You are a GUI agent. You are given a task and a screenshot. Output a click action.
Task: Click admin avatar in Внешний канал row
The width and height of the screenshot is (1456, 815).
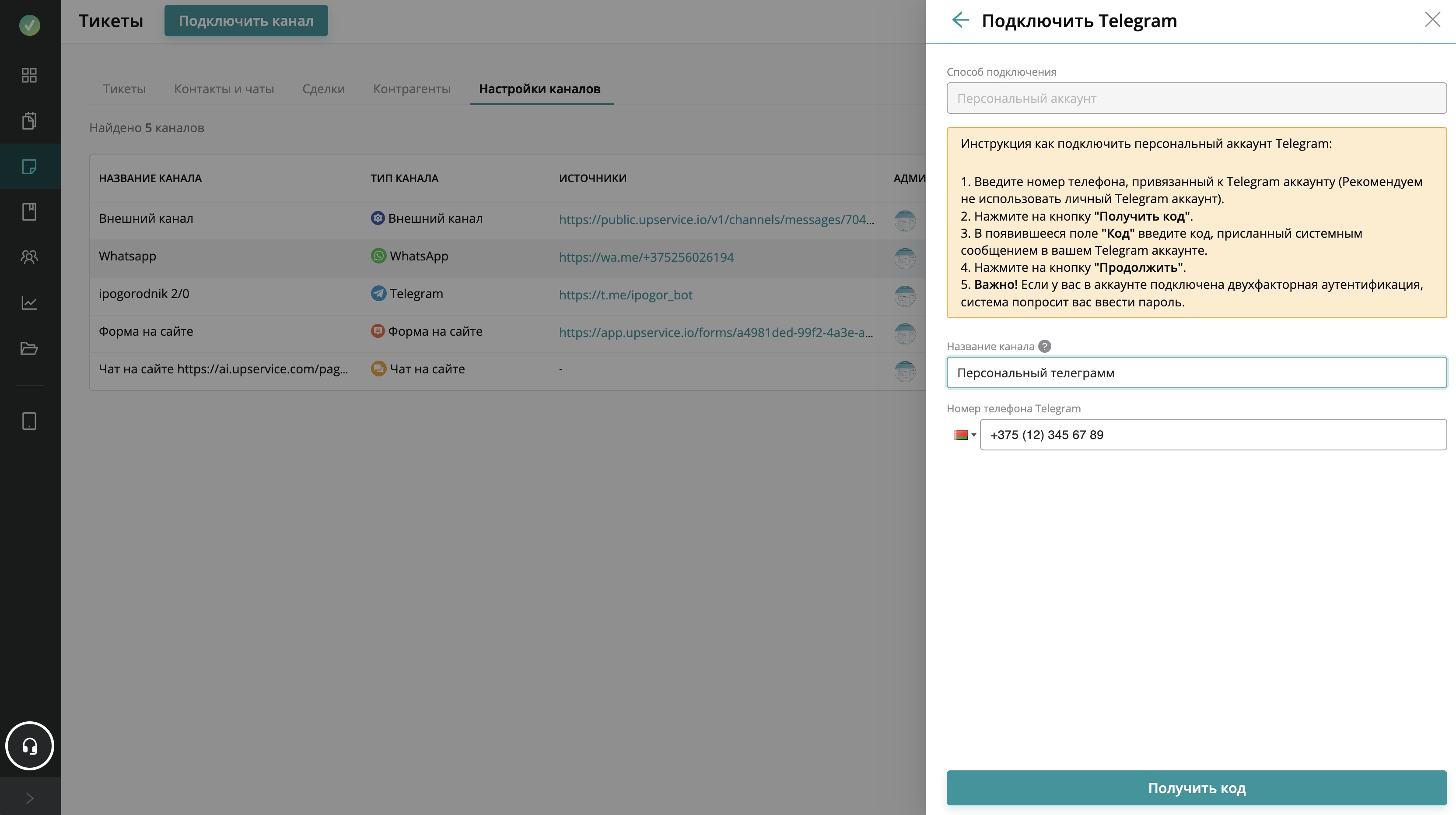pos(905,221)
